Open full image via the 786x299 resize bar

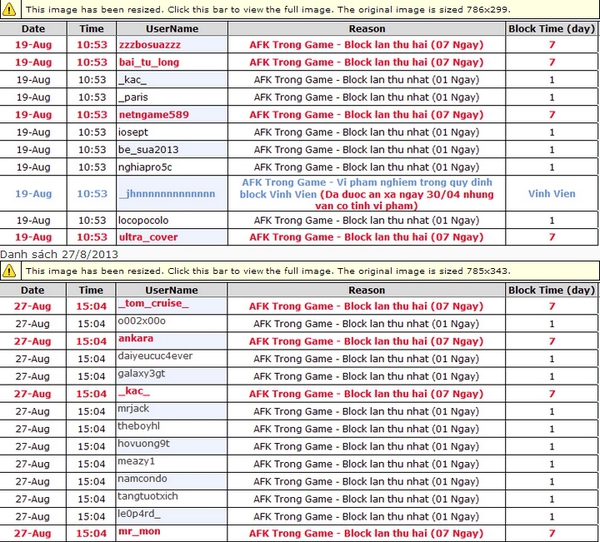click(300, 10)
